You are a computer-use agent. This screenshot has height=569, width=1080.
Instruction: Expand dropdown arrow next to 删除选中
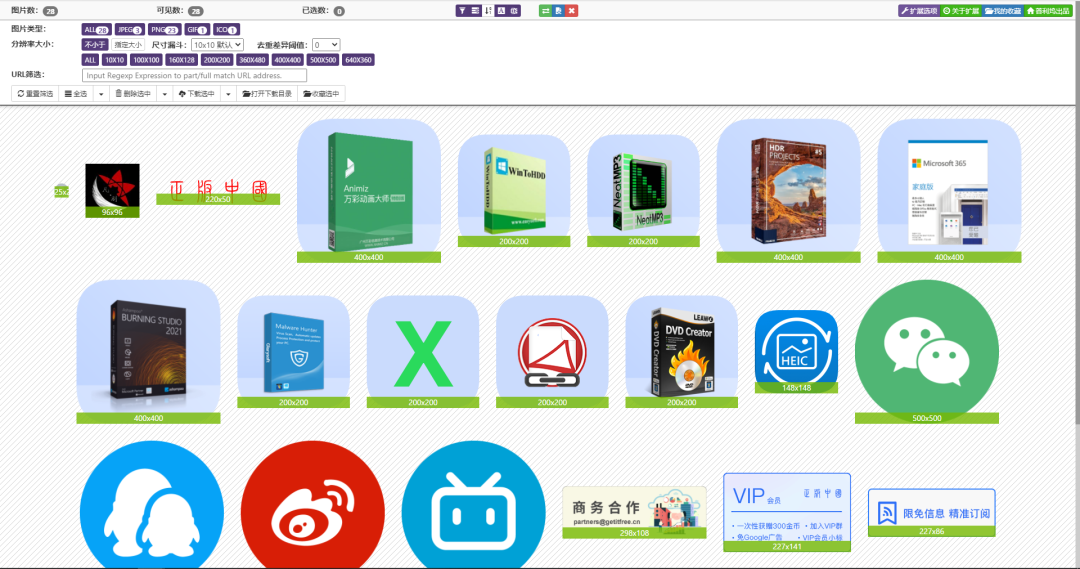point(165,94)
